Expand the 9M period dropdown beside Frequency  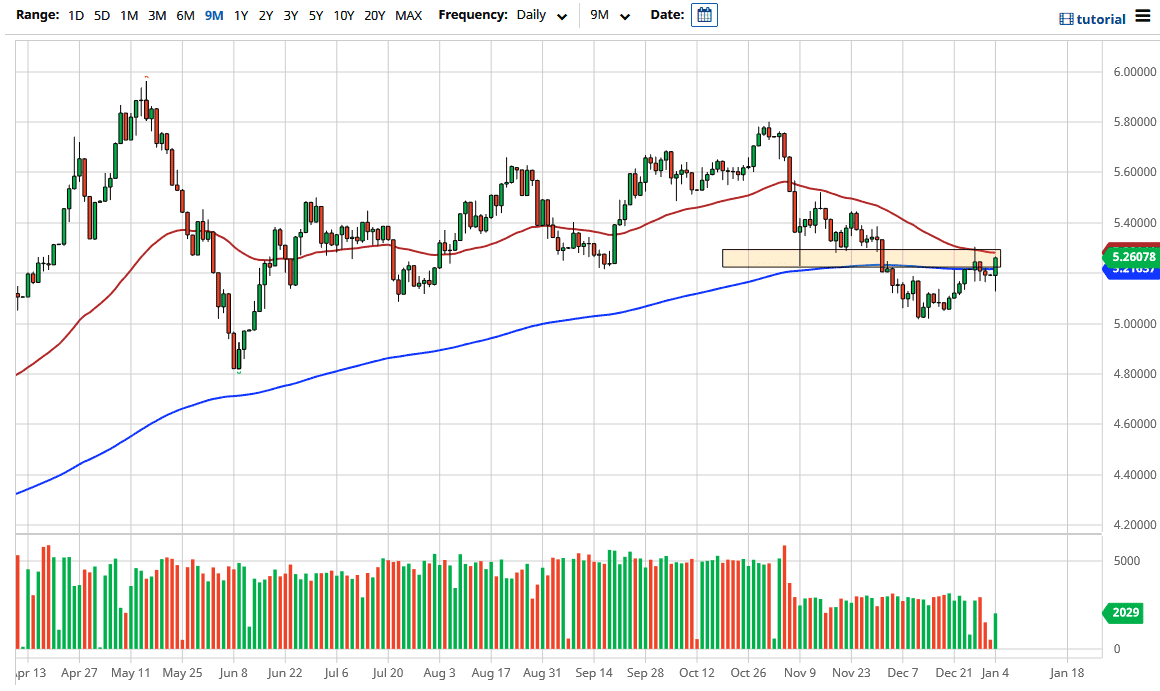pyautogui.click(x=612, y=15)
